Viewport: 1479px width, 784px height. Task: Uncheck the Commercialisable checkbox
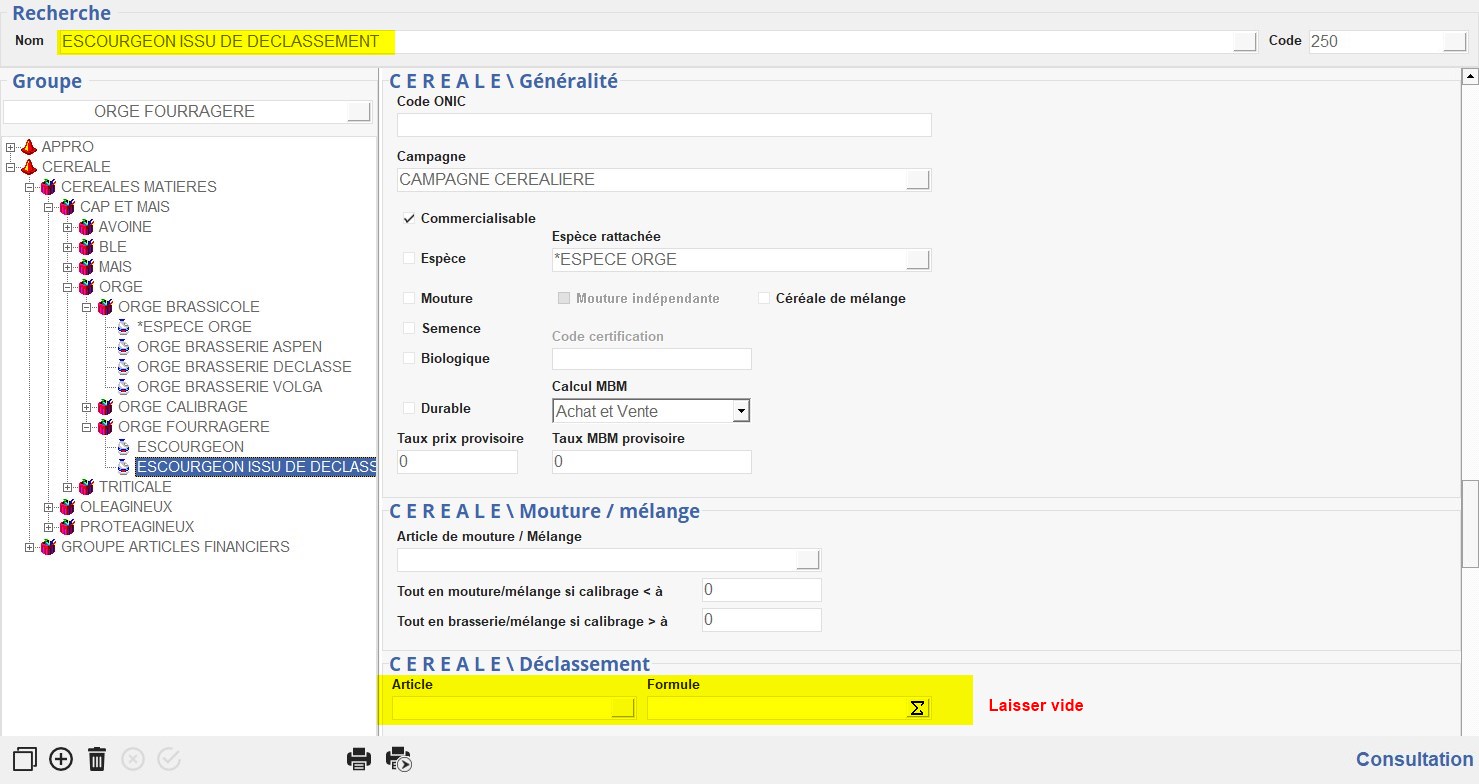[x=409, y=218]
